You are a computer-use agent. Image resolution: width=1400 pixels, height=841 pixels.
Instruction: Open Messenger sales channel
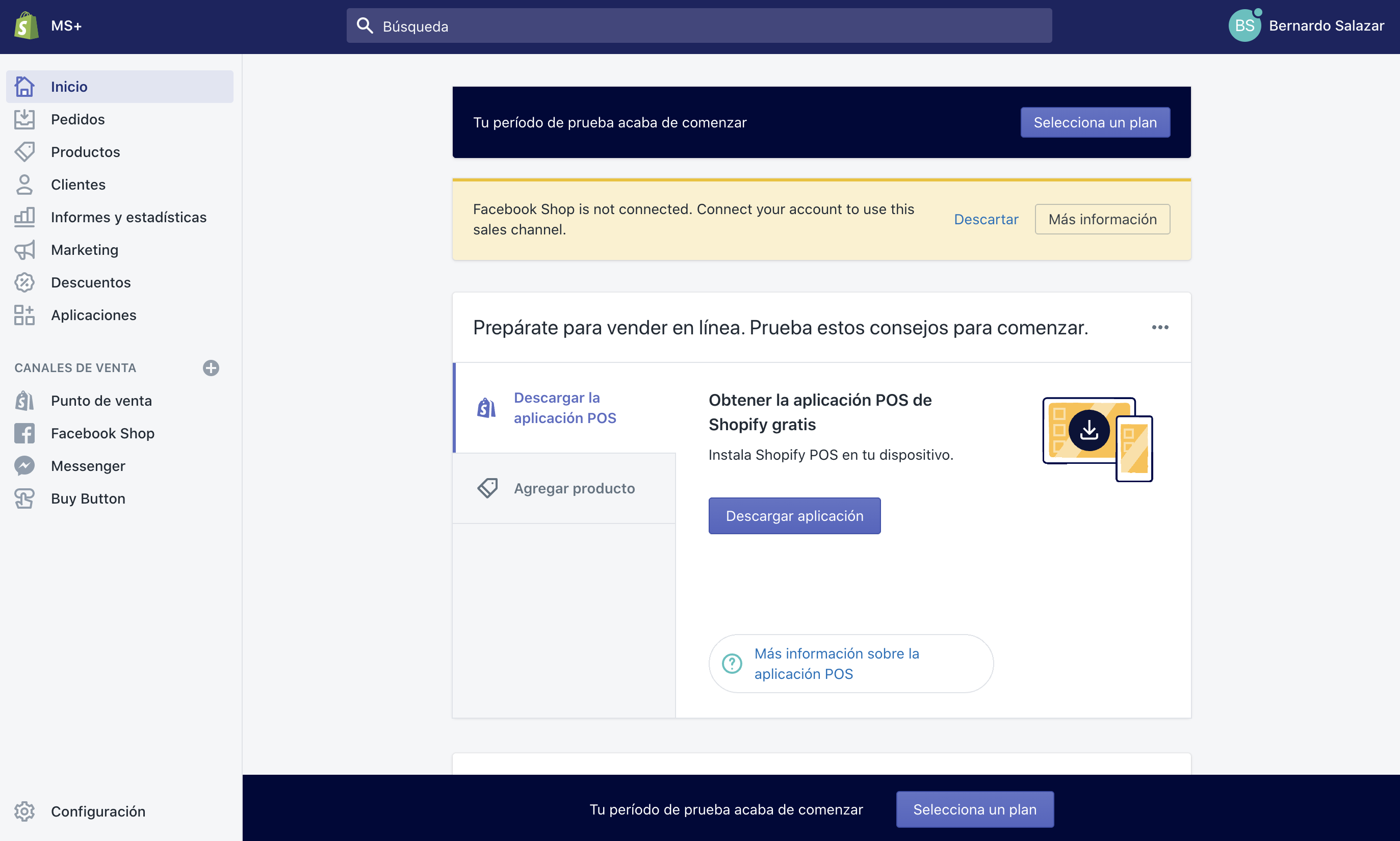88,466
